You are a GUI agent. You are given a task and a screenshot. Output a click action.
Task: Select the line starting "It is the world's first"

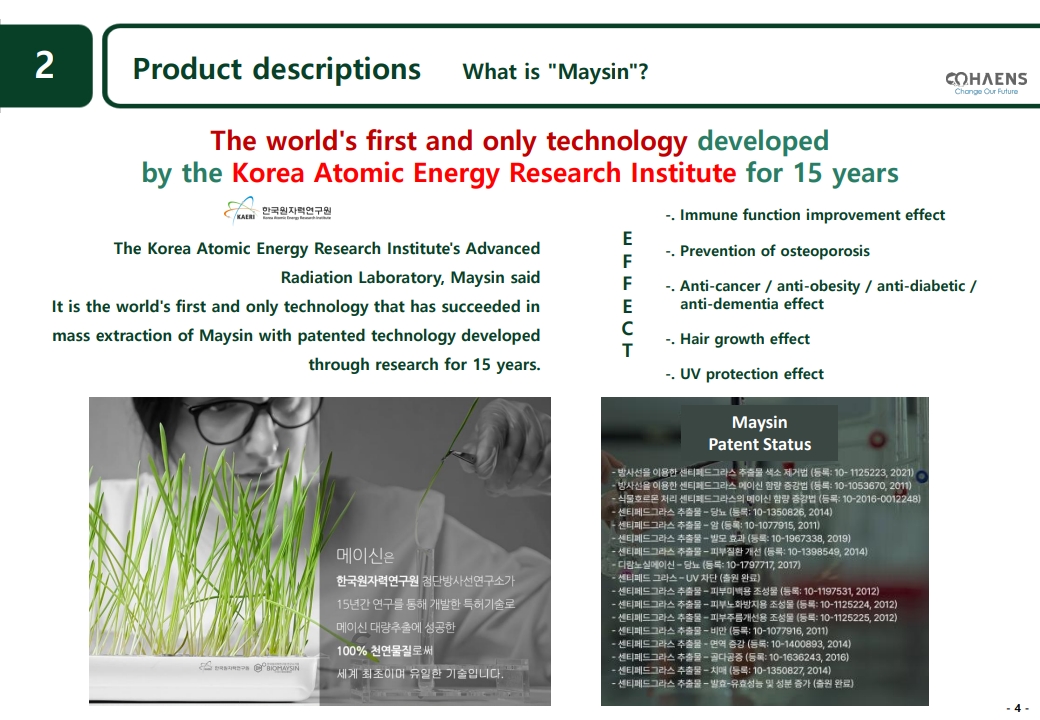(296, 306)
